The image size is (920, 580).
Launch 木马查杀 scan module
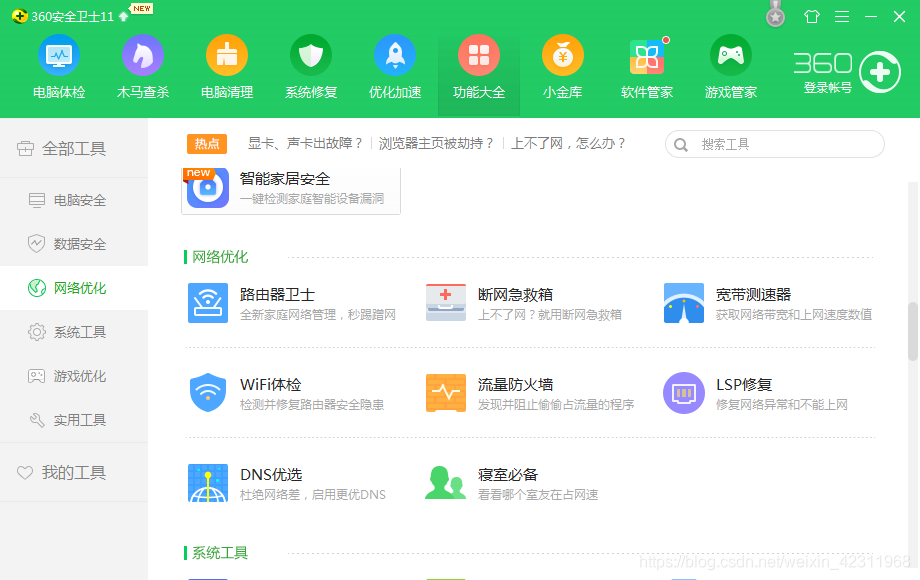pyautogui.click(x=143, y=67)
